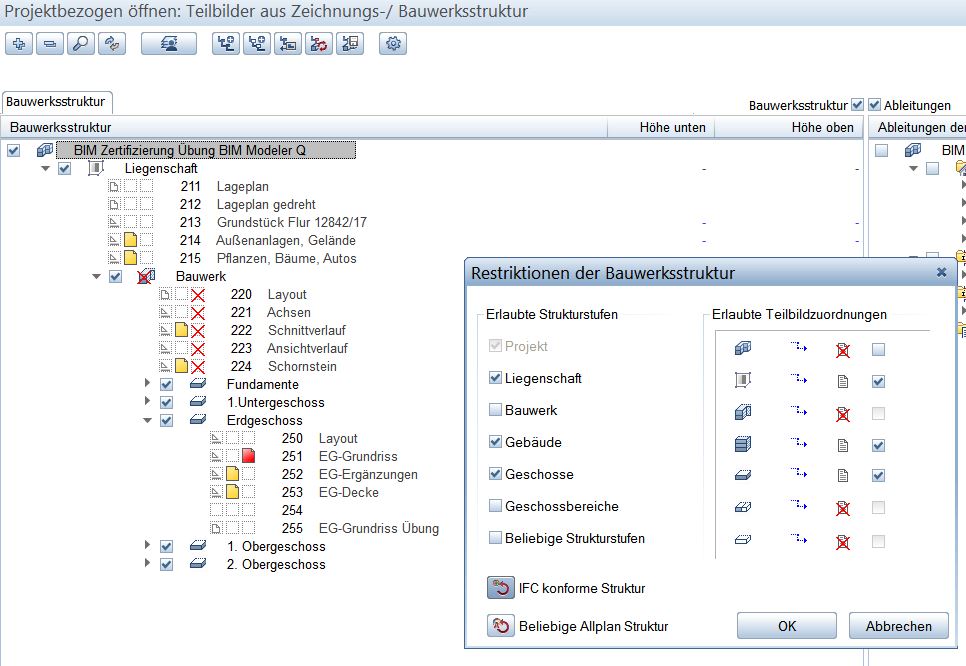This screenshot has height=666, width=966.
Task: Click the minus collapse-all toolbar icon
Action: [x=50, y=44]
